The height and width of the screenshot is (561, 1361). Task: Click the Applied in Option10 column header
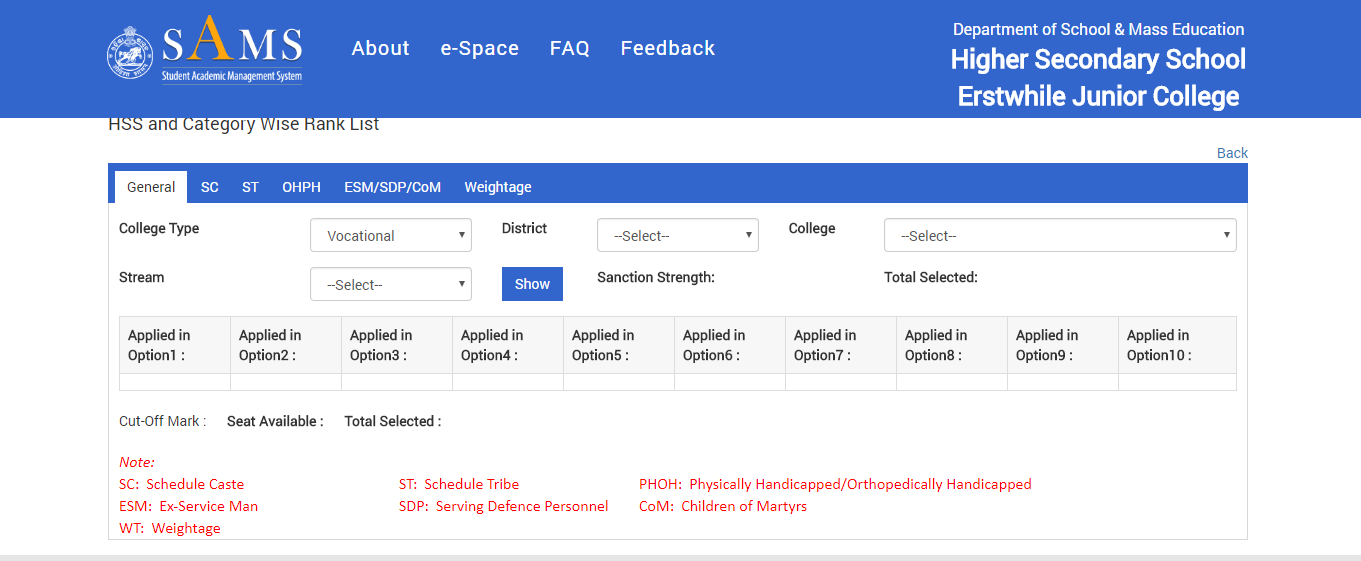tap(1176, 345)
